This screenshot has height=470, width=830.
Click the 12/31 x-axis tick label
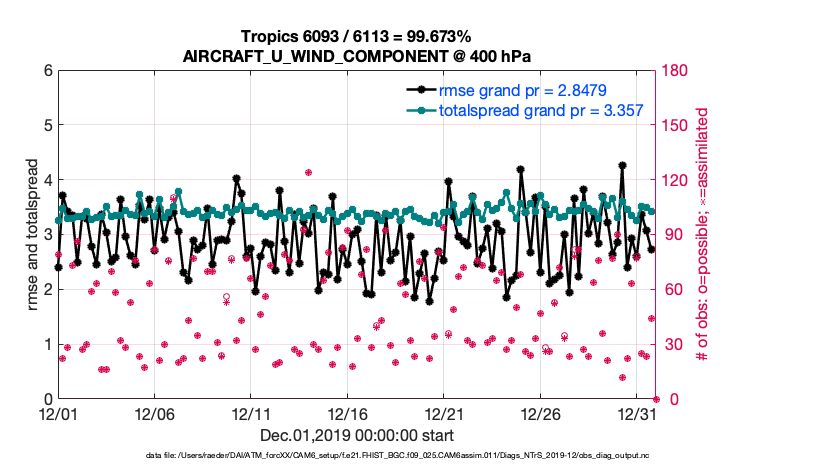[x=637, y=413]
